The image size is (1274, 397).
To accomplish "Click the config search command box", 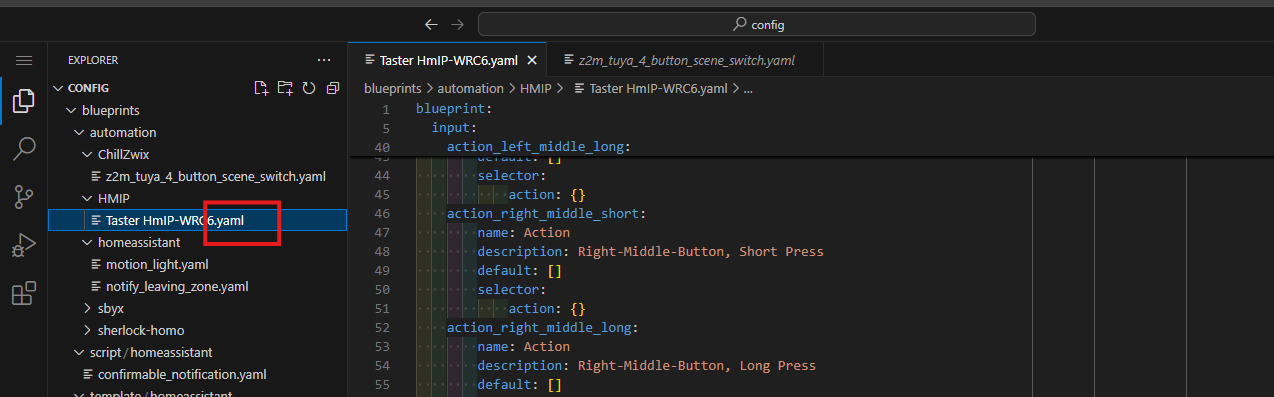I will [x=757, y=24].
